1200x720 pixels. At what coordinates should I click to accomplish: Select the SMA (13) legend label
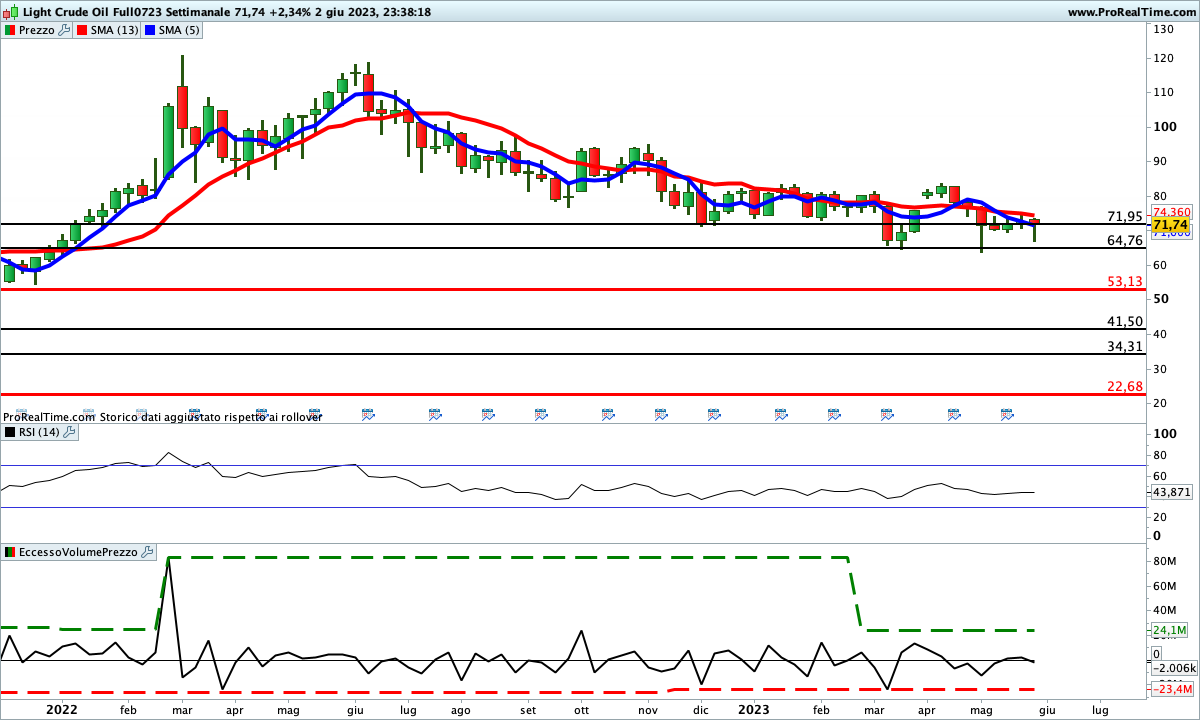click(115, 30)
